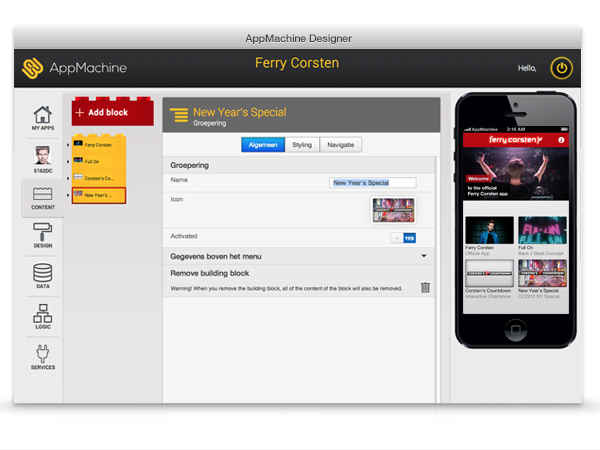Viewport: 600px width, 450px height.
Task: Click the block icon image thumbnail
Action: [392, 210]
